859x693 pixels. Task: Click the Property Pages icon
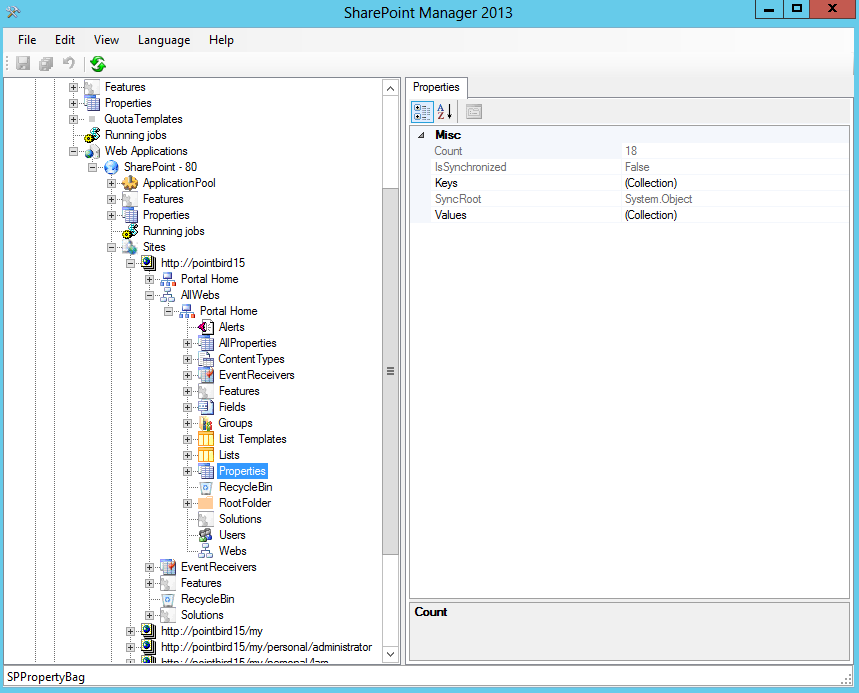pyautogui.click(x=474, y=111)
